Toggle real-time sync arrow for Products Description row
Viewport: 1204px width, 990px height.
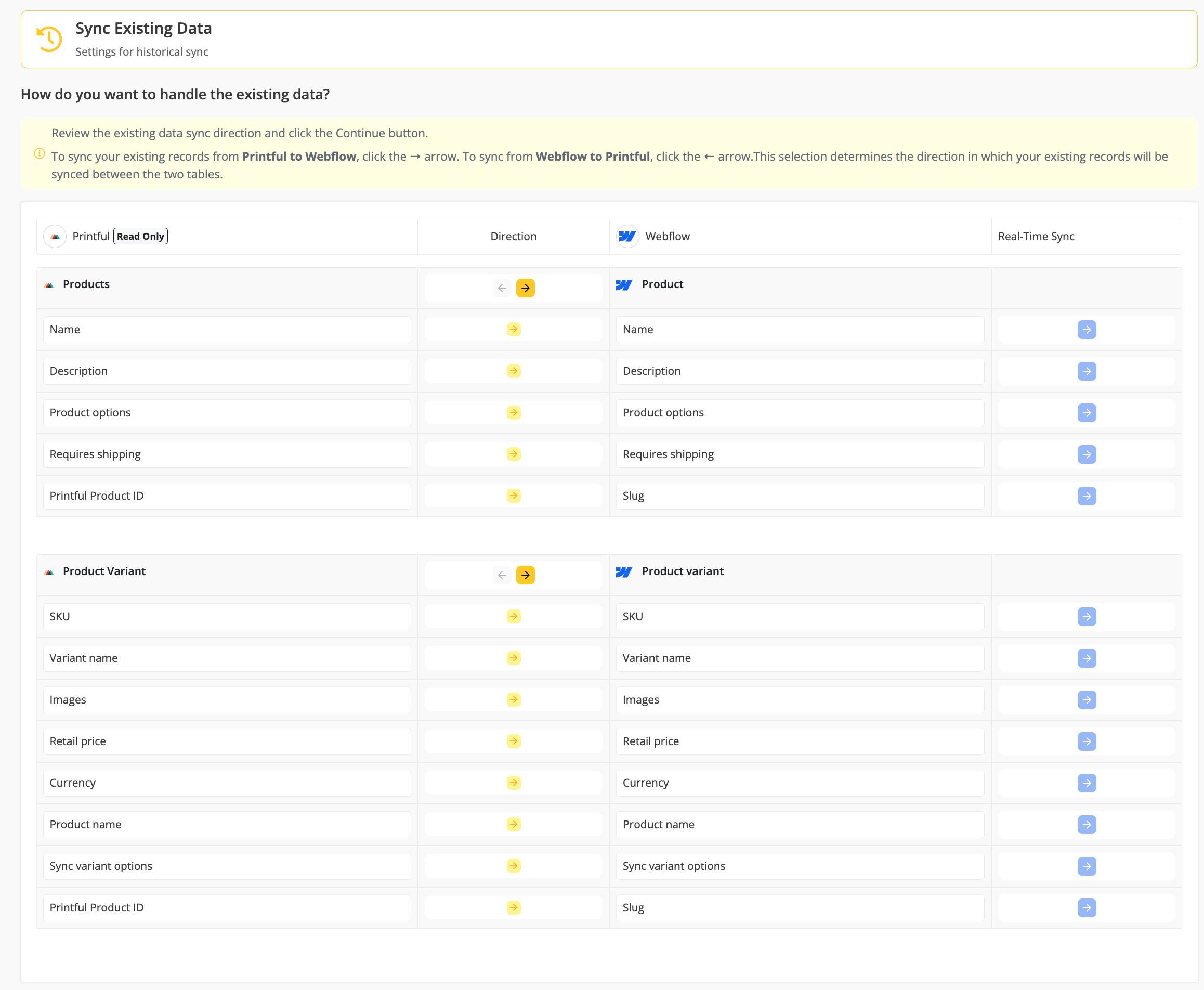pos(1087,371)
